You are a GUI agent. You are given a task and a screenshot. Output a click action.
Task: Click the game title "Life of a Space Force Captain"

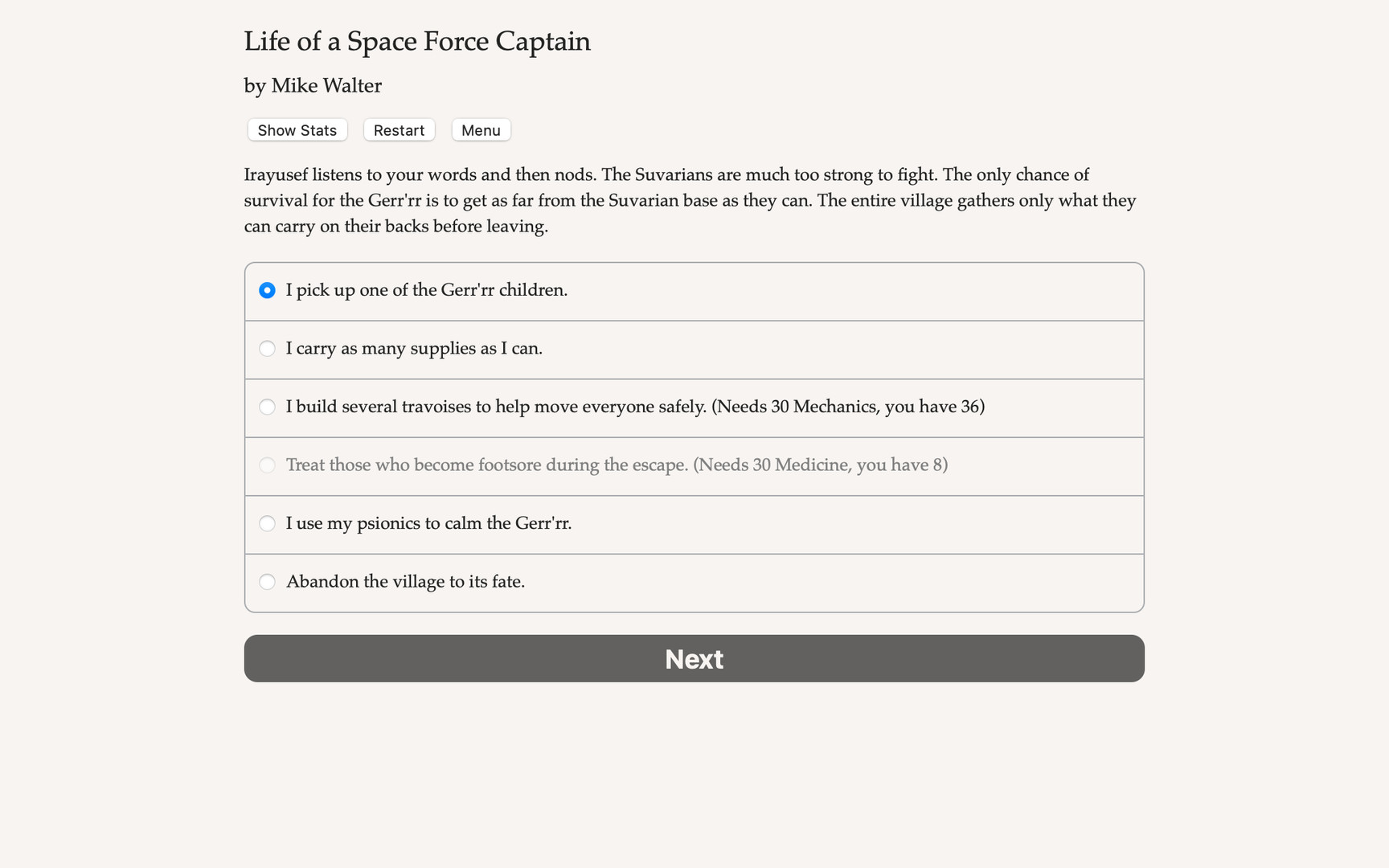[x=417, y=41]
